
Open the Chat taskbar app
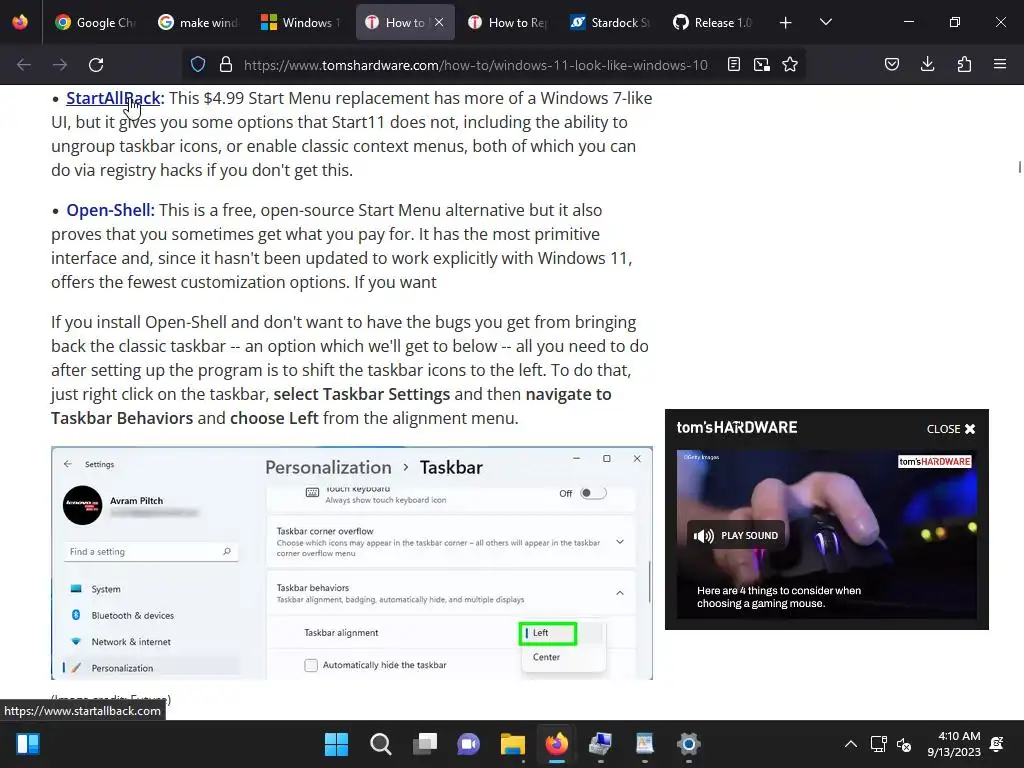[468, 744]
